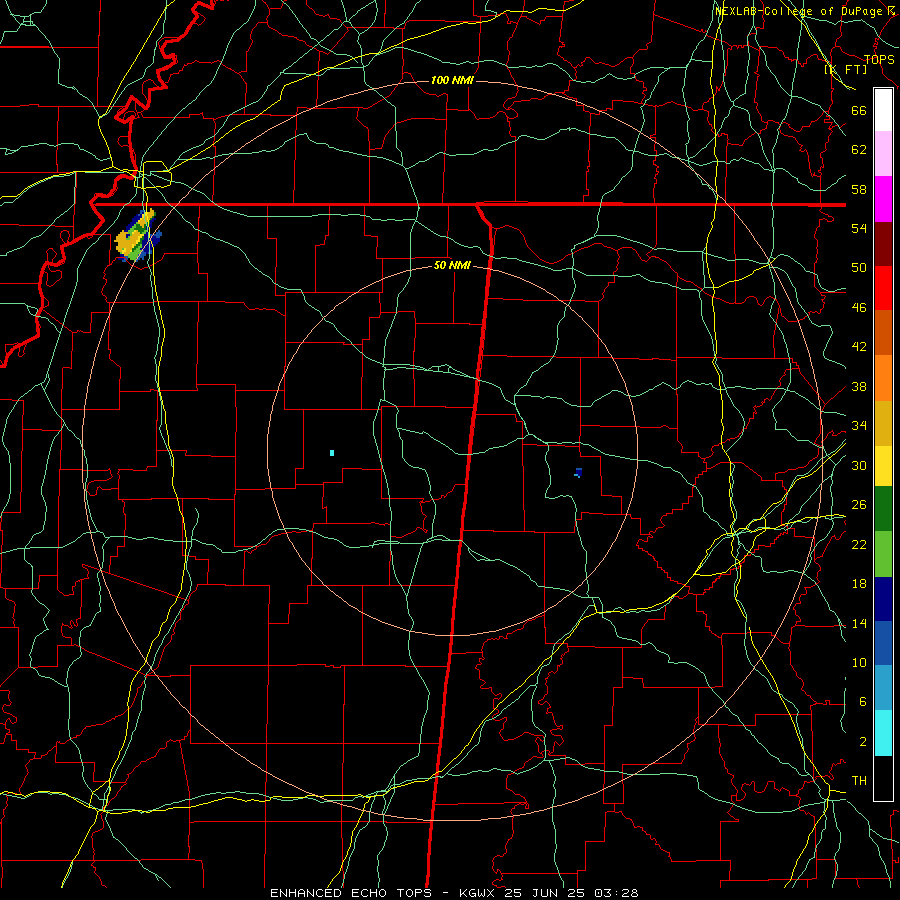This screenshot has width=900, height=900.
Task: Click the ENHANCED ECHO TOPS caption
Action: (x=351, y=893)
